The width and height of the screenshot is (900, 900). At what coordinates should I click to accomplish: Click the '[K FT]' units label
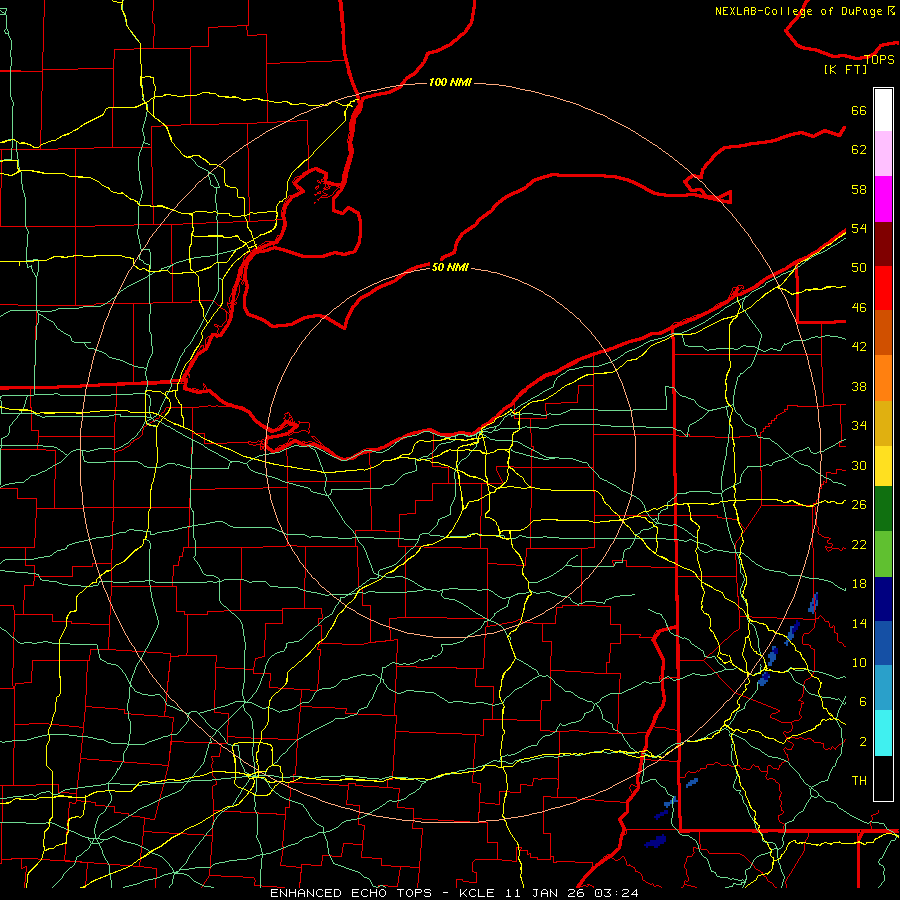tap(845, 70)
